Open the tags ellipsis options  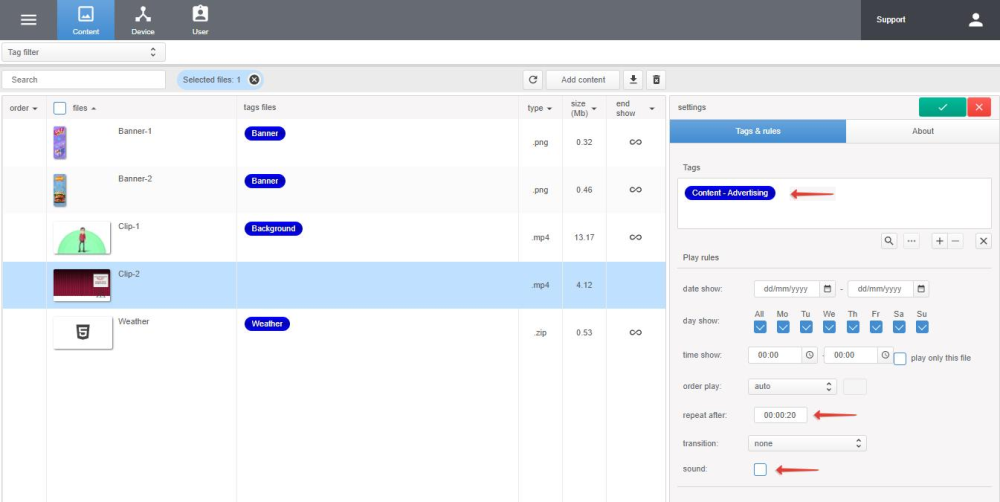coord(911,241)
